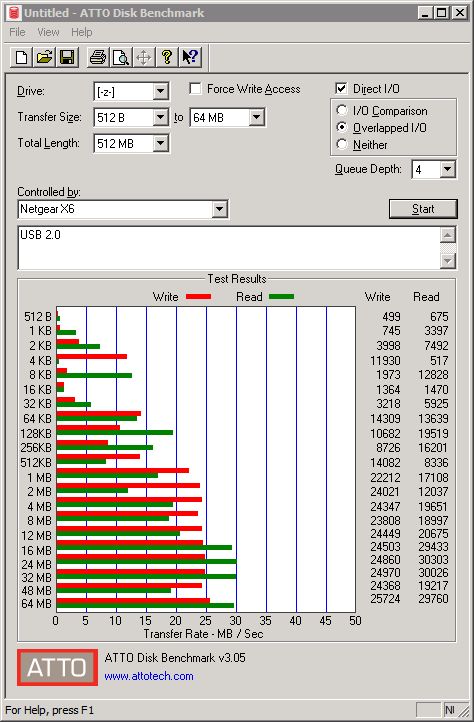Open the Controlled by Netgear X6 dropdown
Viewport: 474px width, 722px height.
[x=219, y=210]
